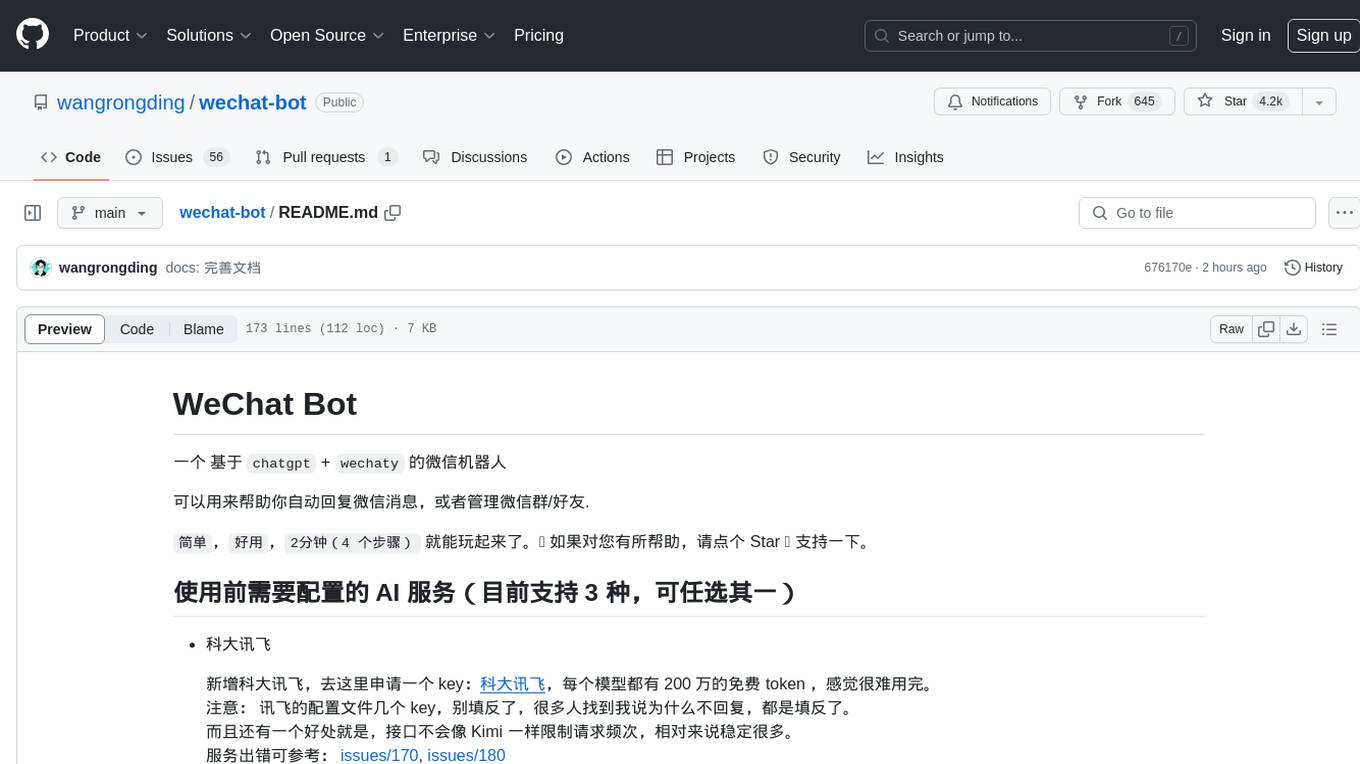The image size is (1360, 764).
Task: Open the GitHub home logo
Action: pos(32,35)
